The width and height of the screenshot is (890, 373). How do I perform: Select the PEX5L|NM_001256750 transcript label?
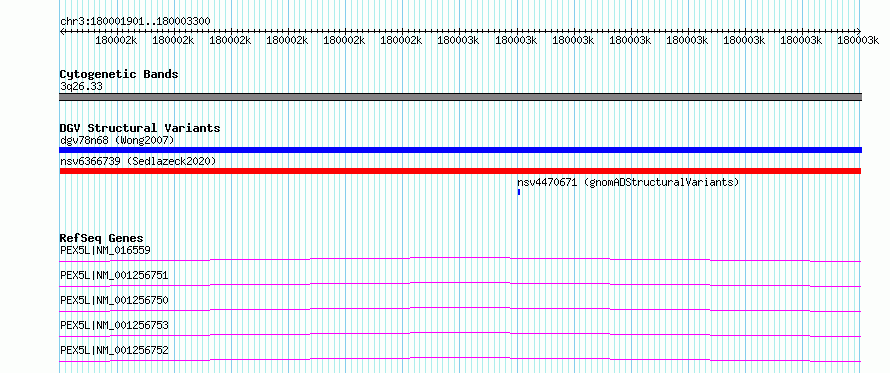pos(114,300)
